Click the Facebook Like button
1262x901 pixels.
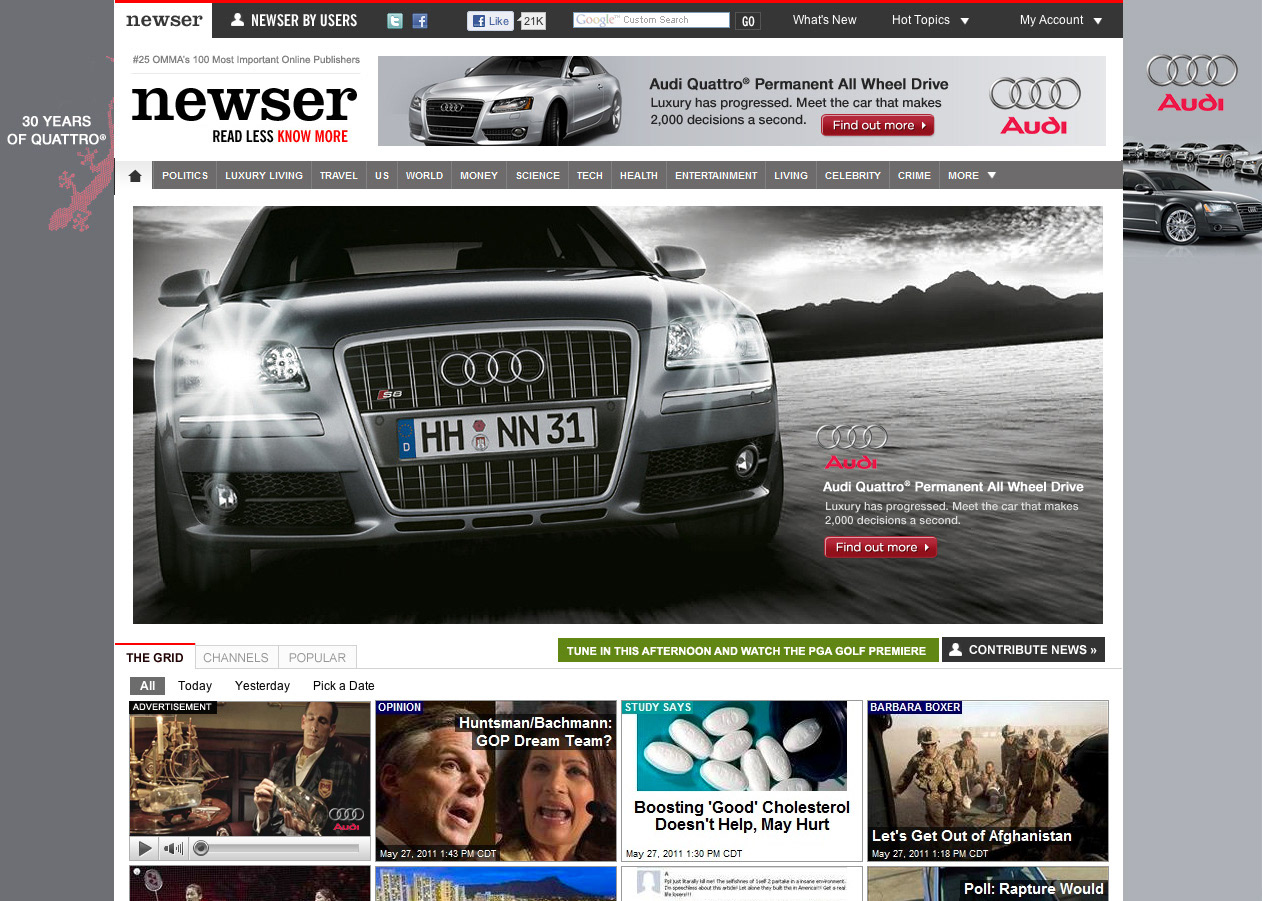click(x=490, y=21)
